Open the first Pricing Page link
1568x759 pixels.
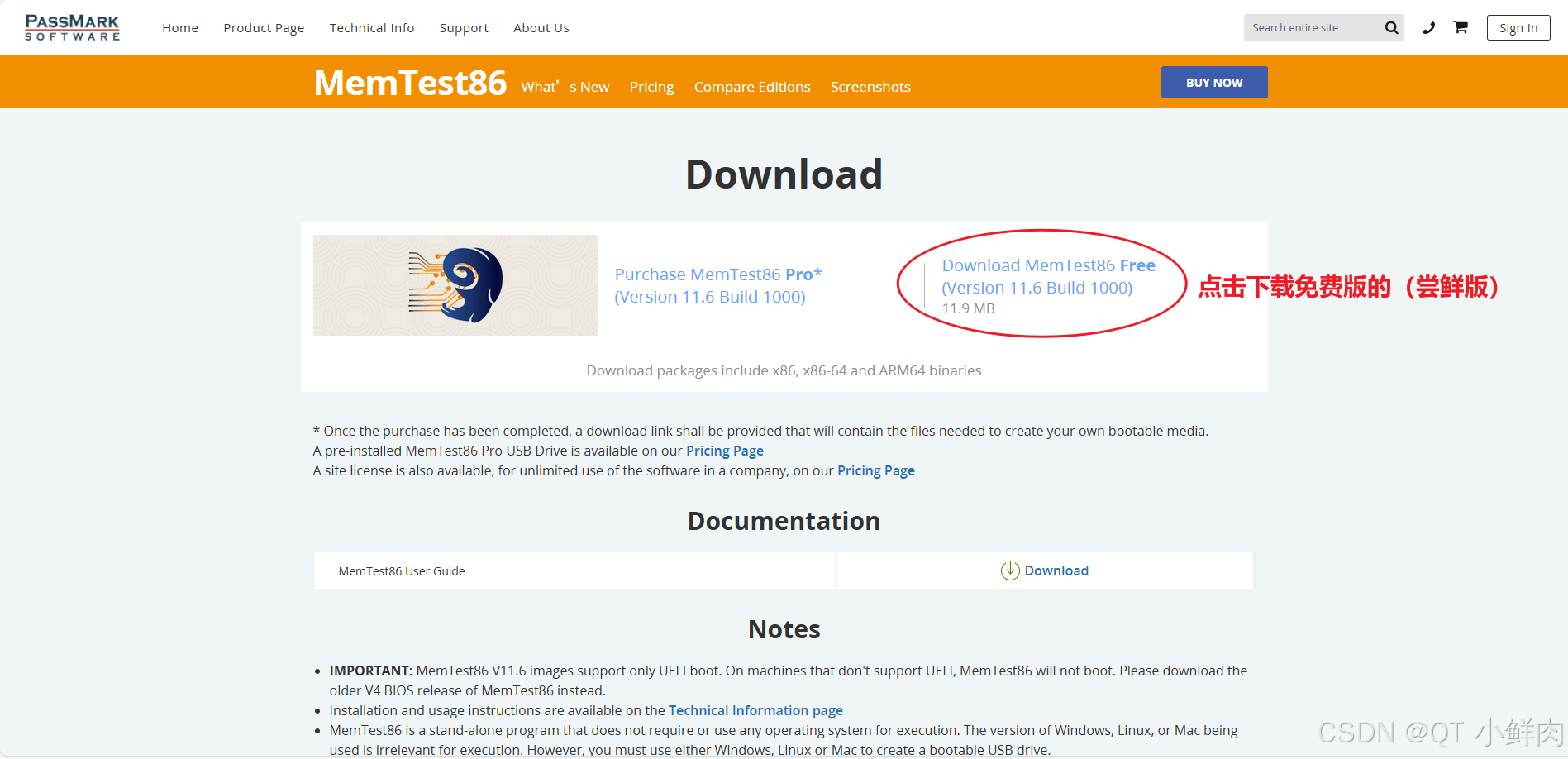(x=725, y=451)
